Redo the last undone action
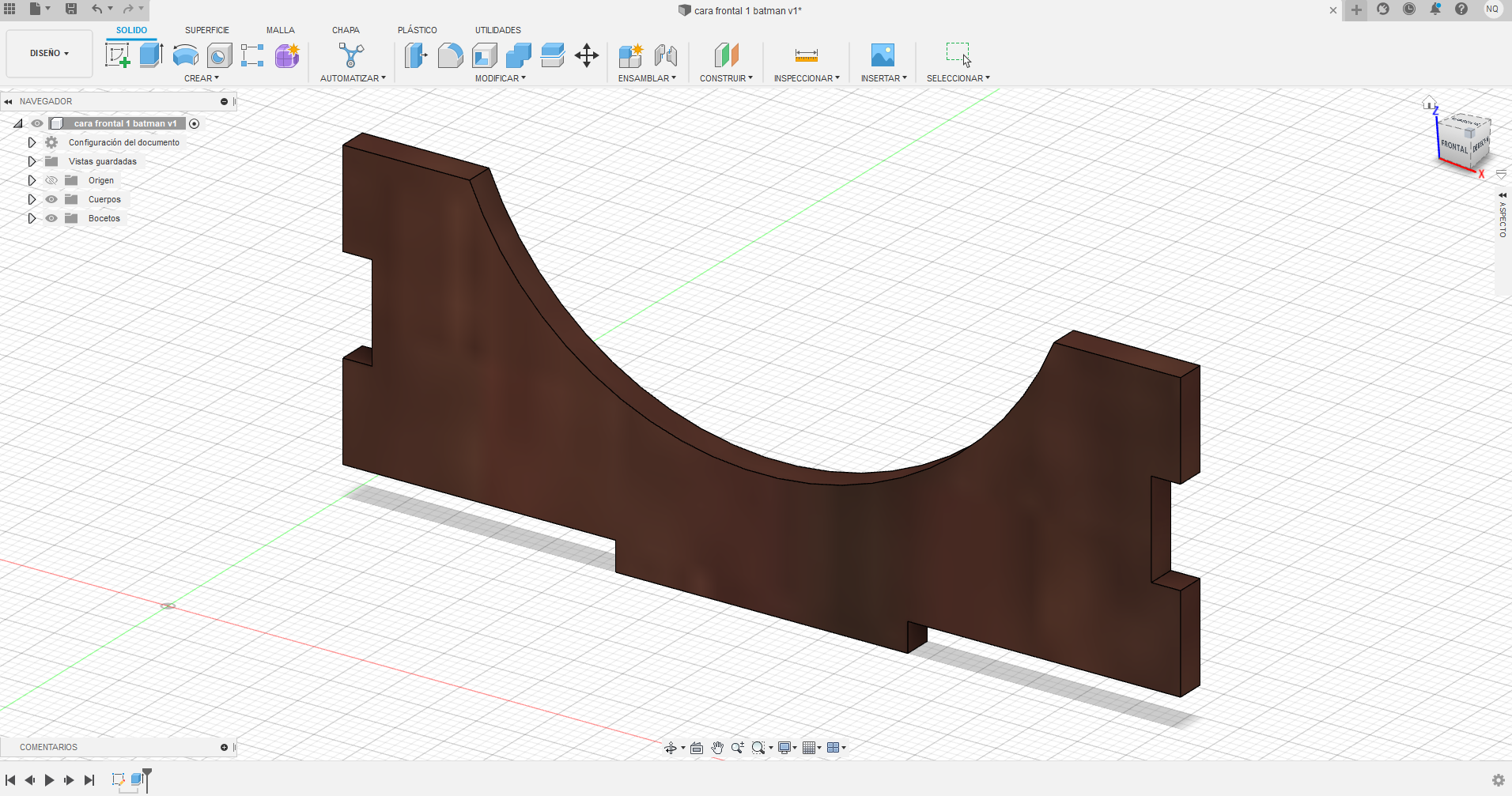 128,9
